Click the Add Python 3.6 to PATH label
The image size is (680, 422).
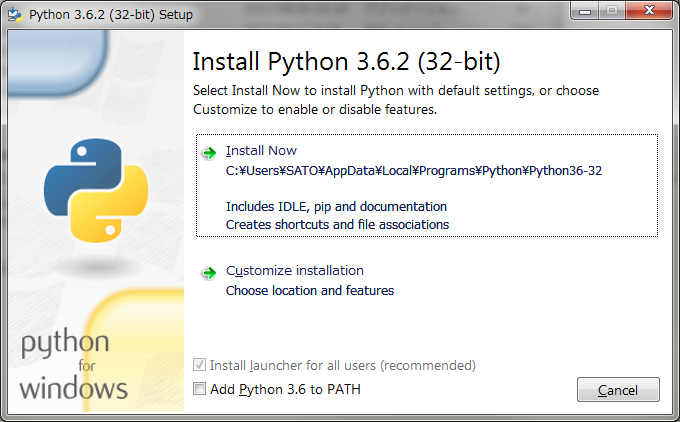[285, 389]
